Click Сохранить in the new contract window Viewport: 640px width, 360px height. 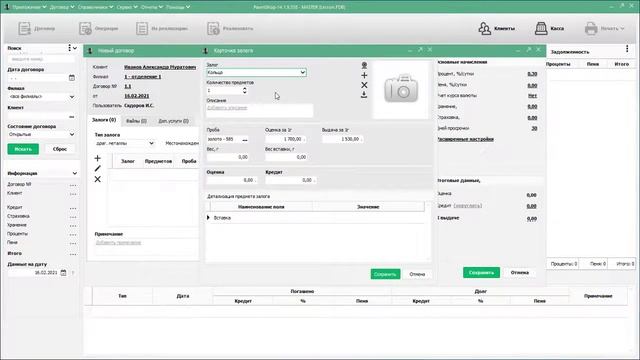coord(481,272)
